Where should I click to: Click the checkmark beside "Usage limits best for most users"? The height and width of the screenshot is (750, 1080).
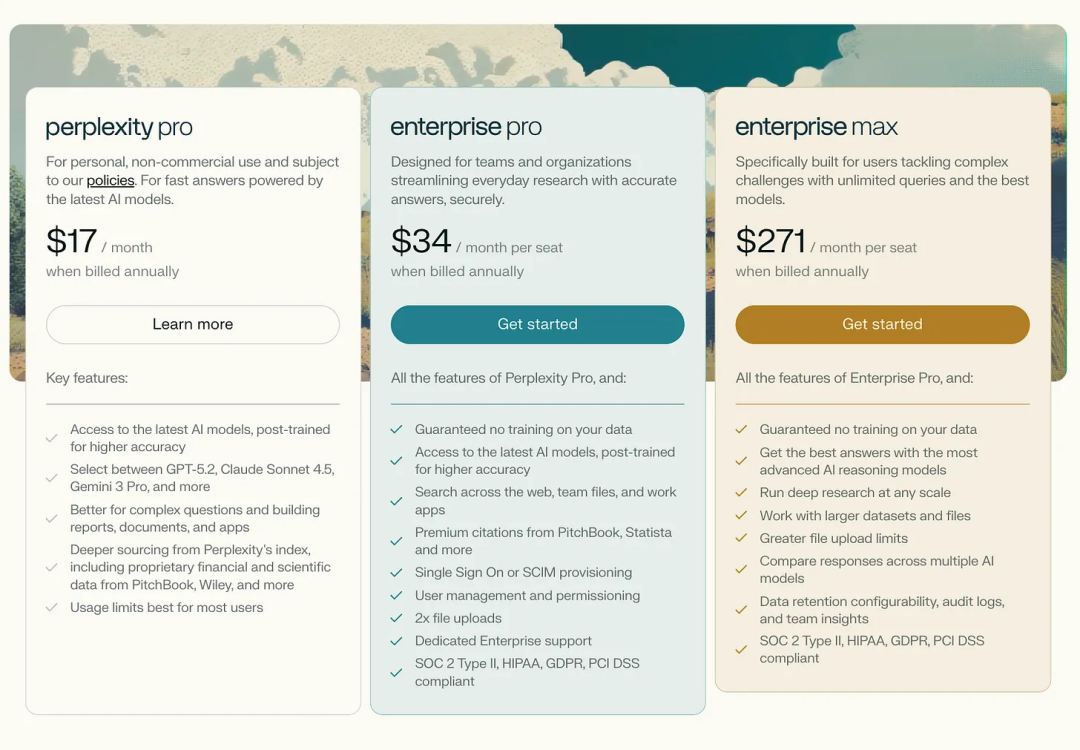52,608
